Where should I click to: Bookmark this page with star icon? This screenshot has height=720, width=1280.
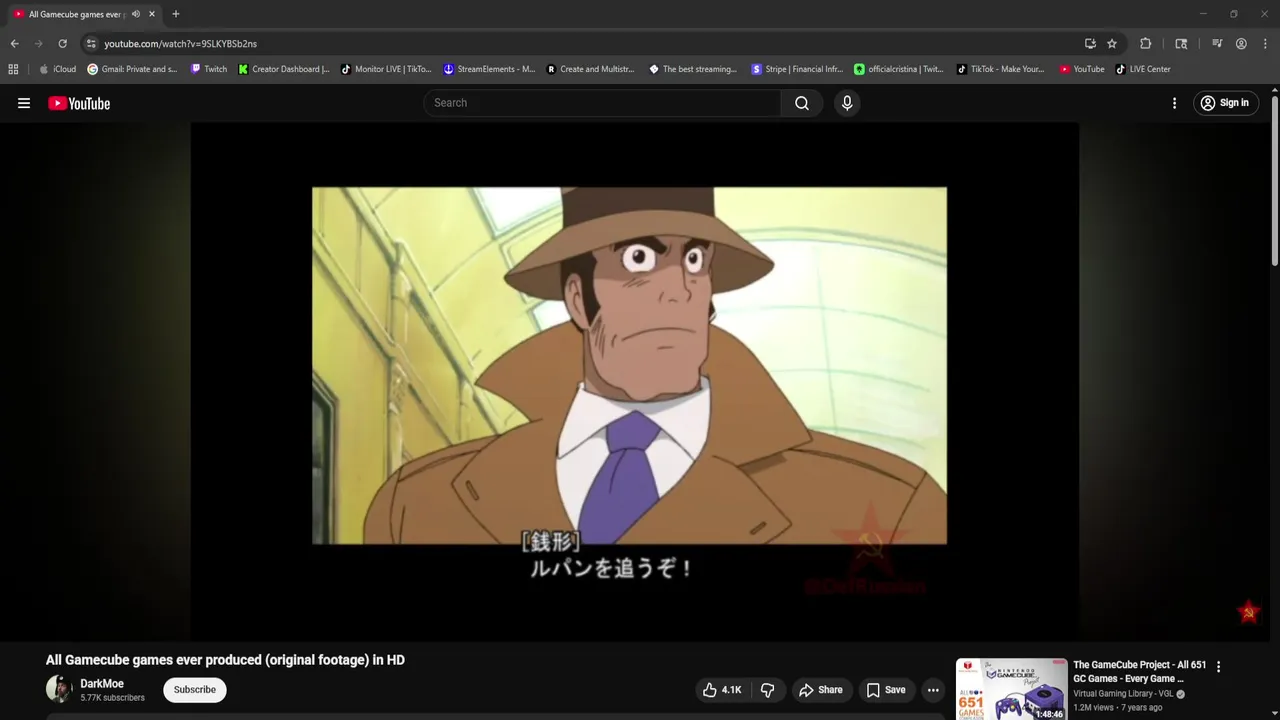[1112, 44]
